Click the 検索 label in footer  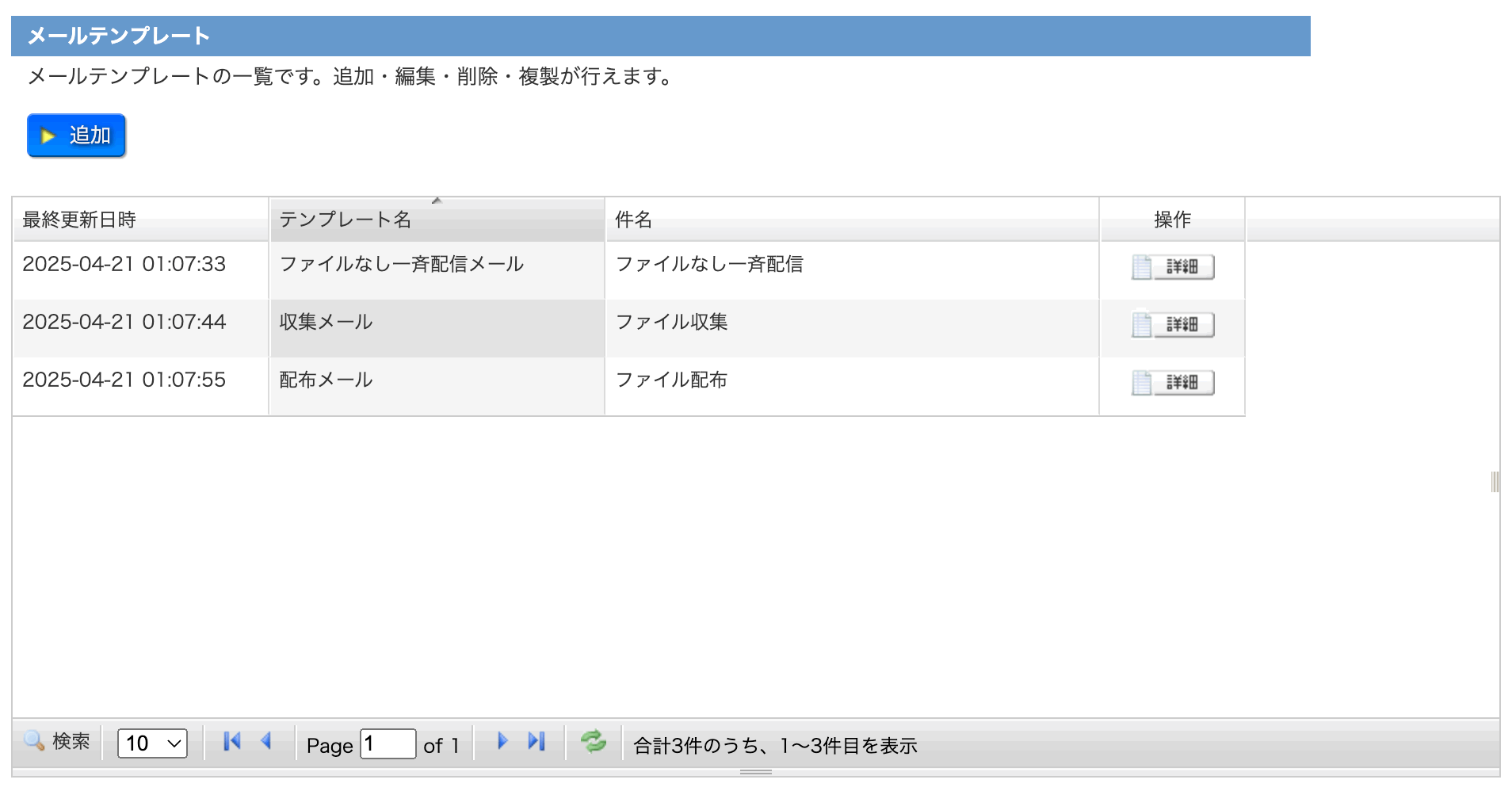point(71,741)
